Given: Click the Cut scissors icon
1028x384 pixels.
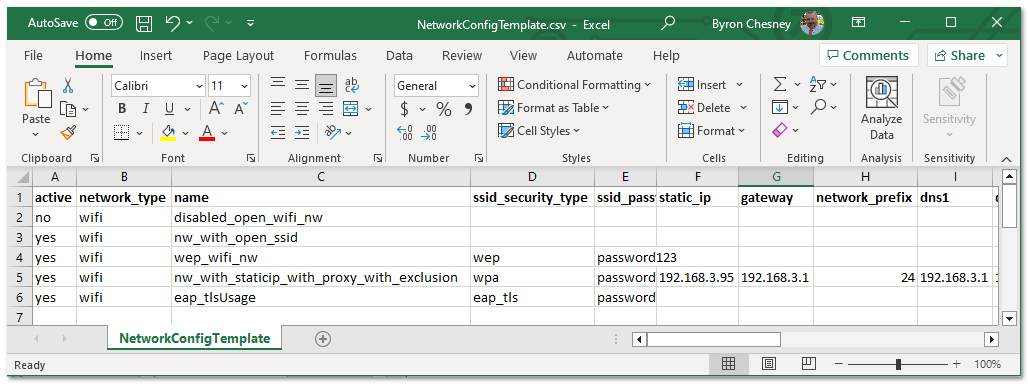Looking at the screenshot, I should 68,85.
